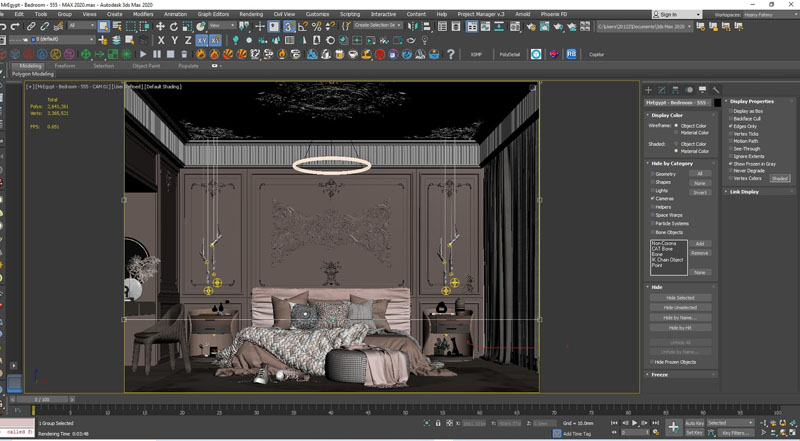Select Material Color radio for Shaded
800x441 pixels.
tap(676, 152)
